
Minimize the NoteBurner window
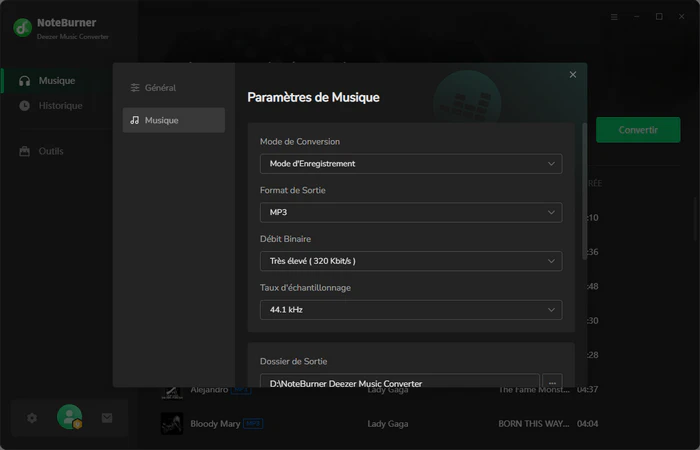pyautogui.click(x=637, y=17)
